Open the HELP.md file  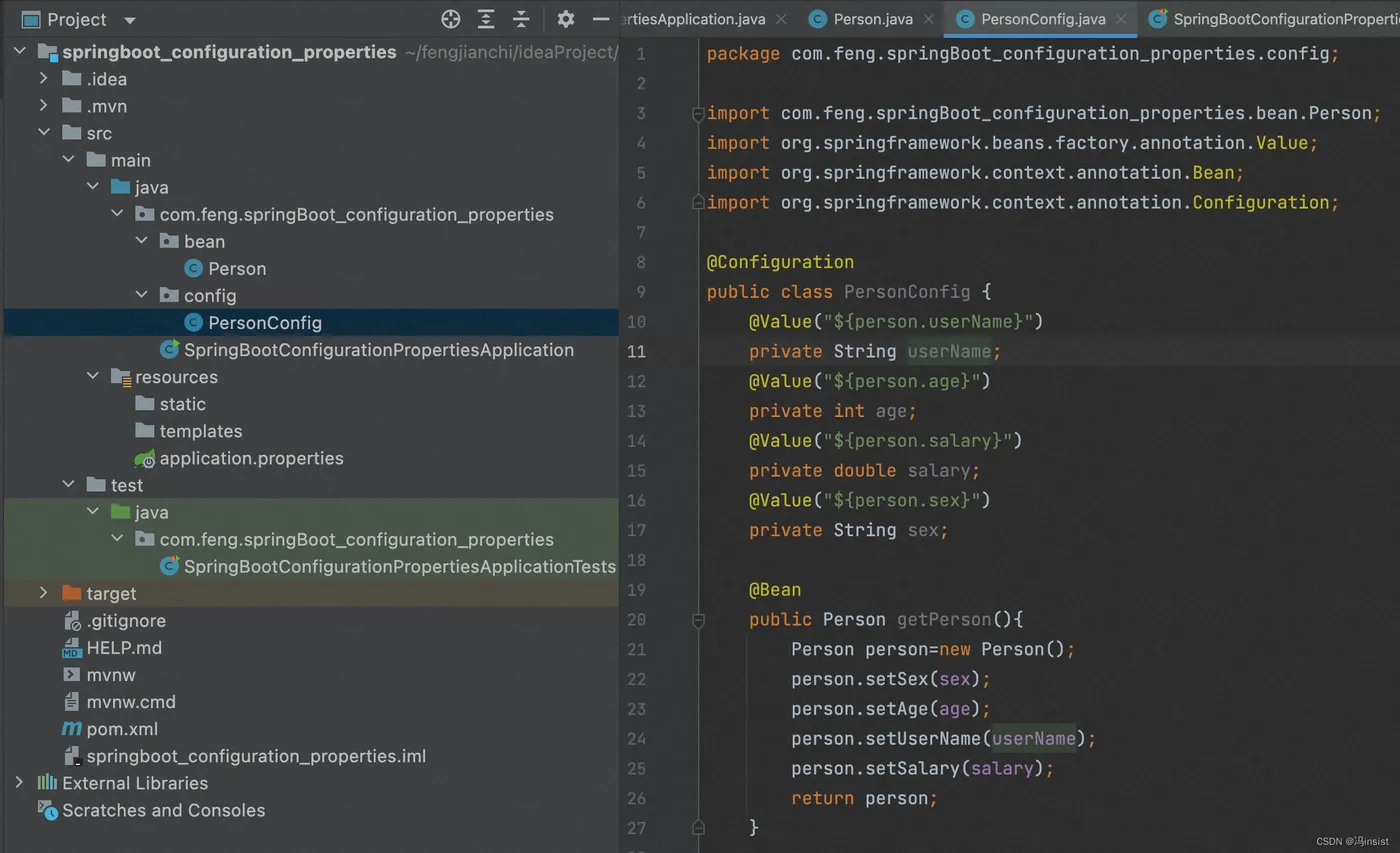click(x=124, y=647)
